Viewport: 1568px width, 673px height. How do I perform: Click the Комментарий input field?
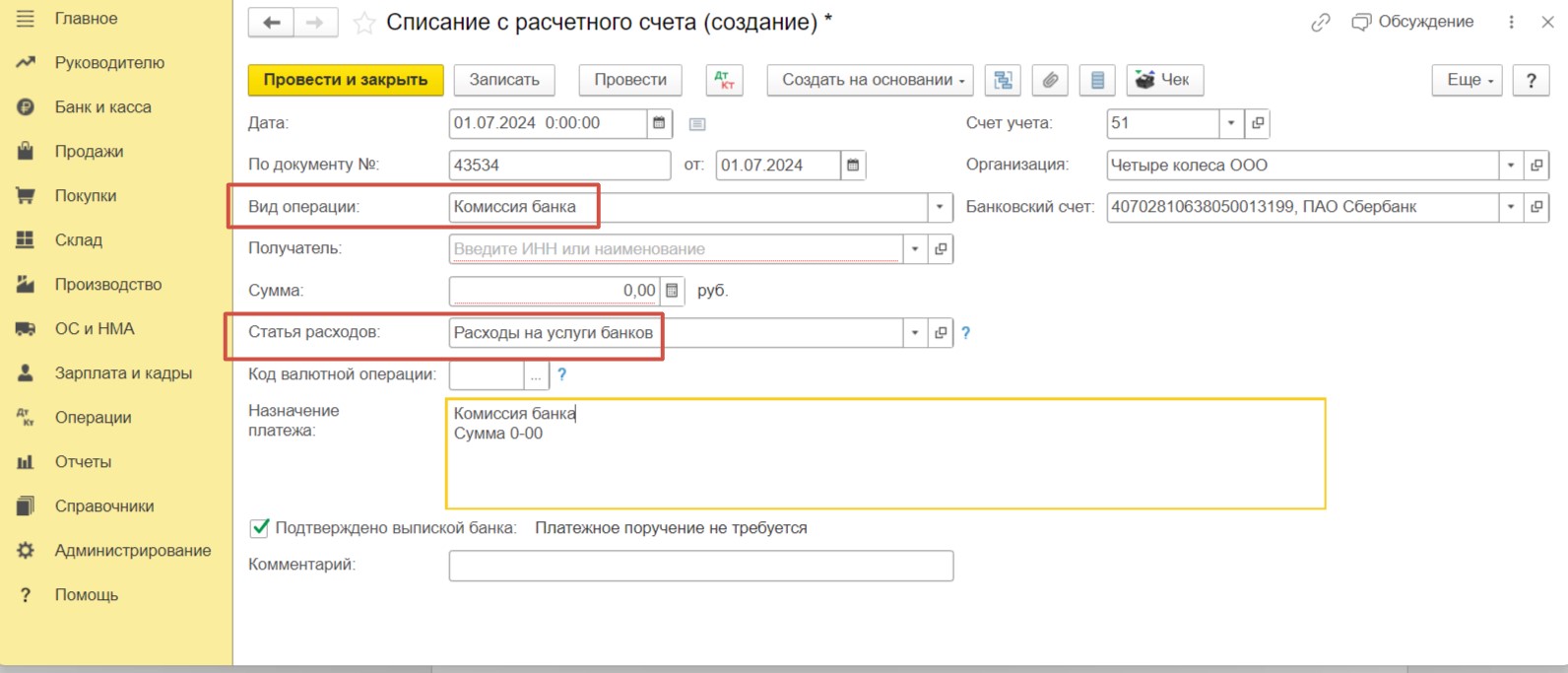[x=700, y=566]
